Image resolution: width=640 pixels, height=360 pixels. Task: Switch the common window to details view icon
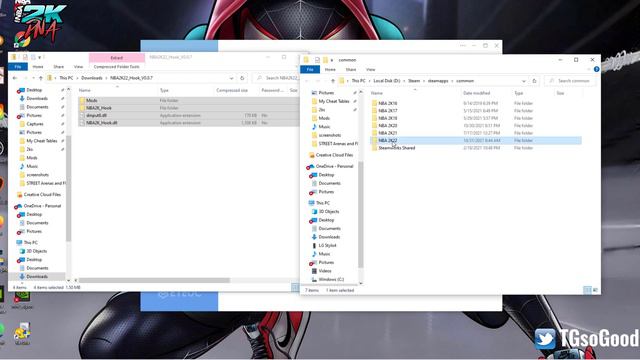[x=587, y=290]
